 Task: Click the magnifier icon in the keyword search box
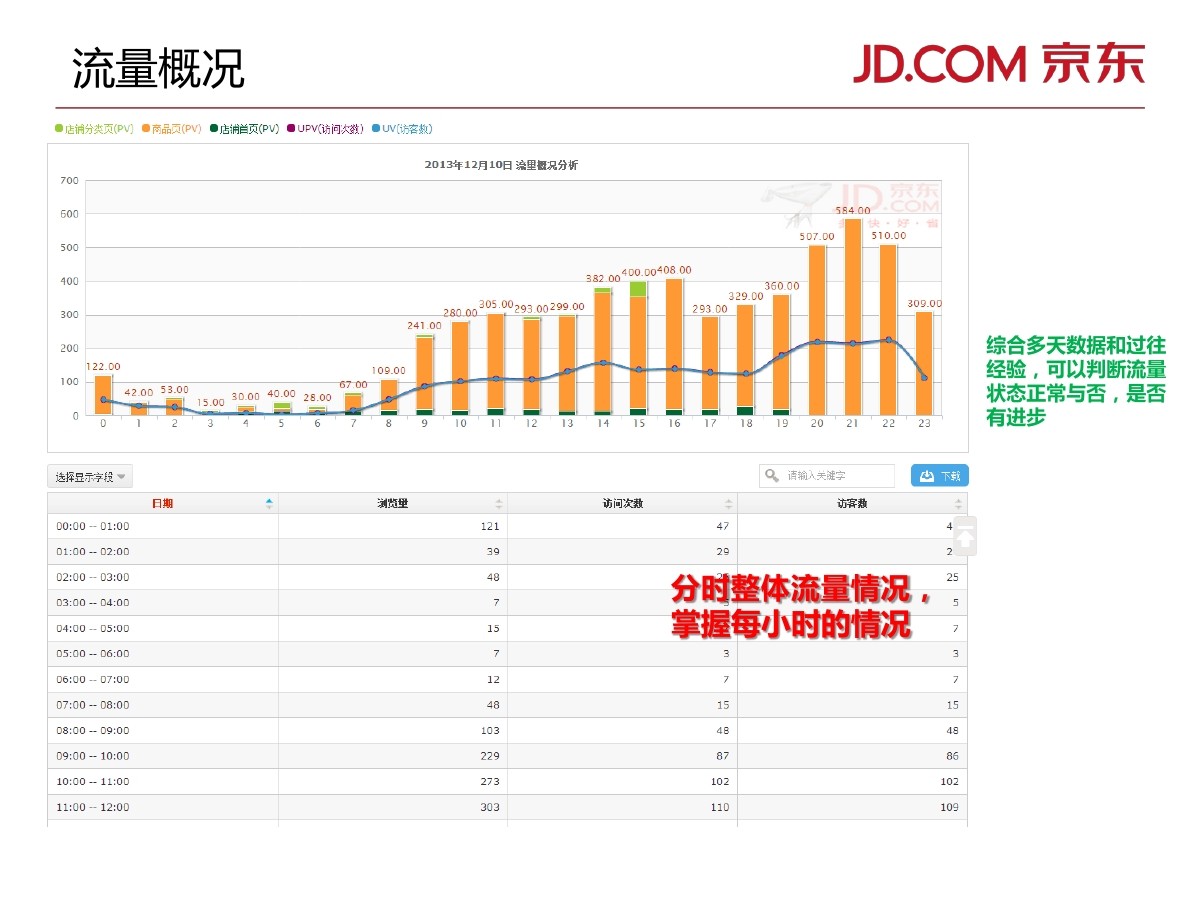coord(772,476)
